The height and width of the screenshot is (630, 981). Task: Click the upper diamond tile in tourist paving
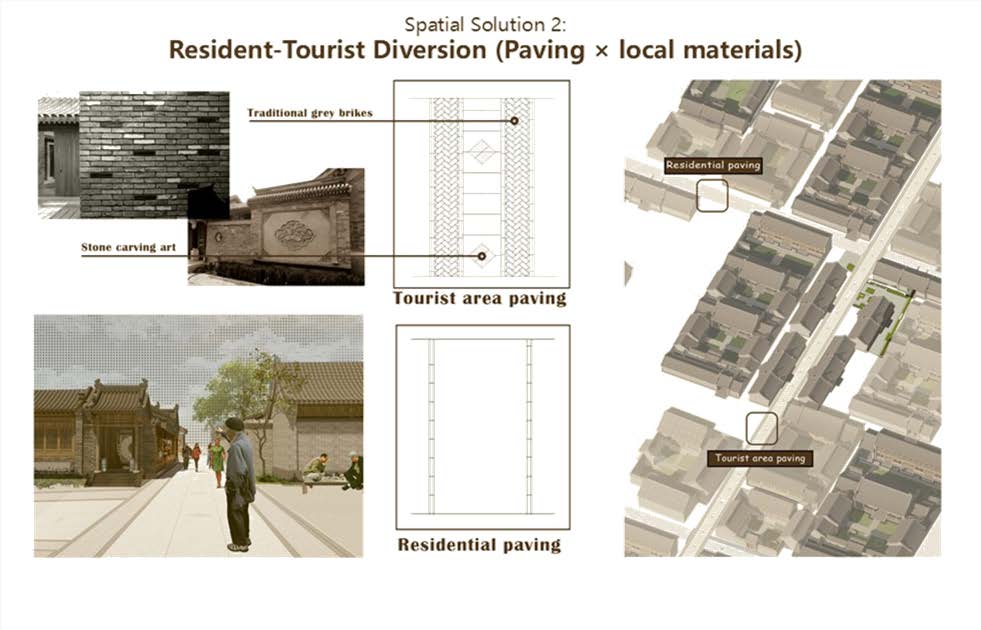pyautogui.click(x=482, y=152)
